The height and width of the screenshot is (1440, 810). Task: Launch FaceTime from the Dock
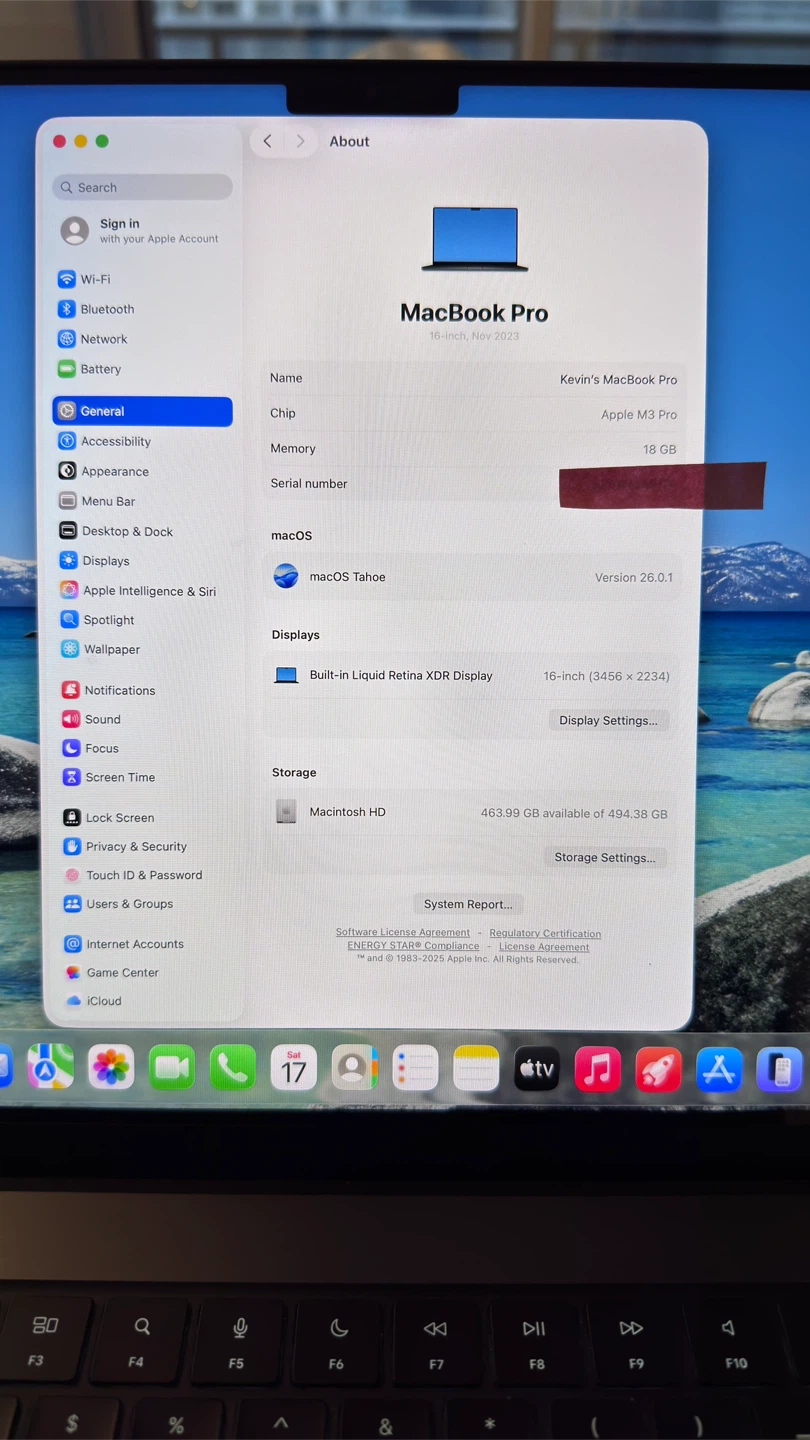(172, 1069)
